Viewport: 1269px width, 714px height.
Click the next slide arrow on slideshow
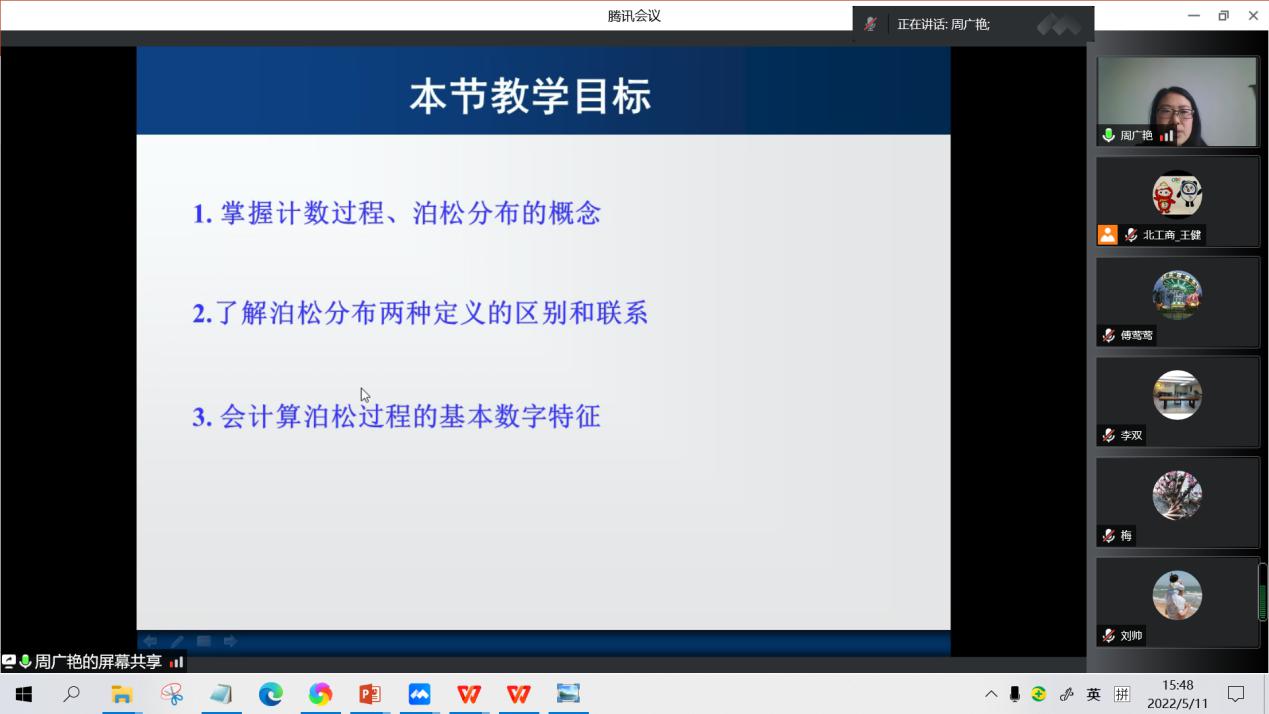pyautogui.click(x=230, y=641)
